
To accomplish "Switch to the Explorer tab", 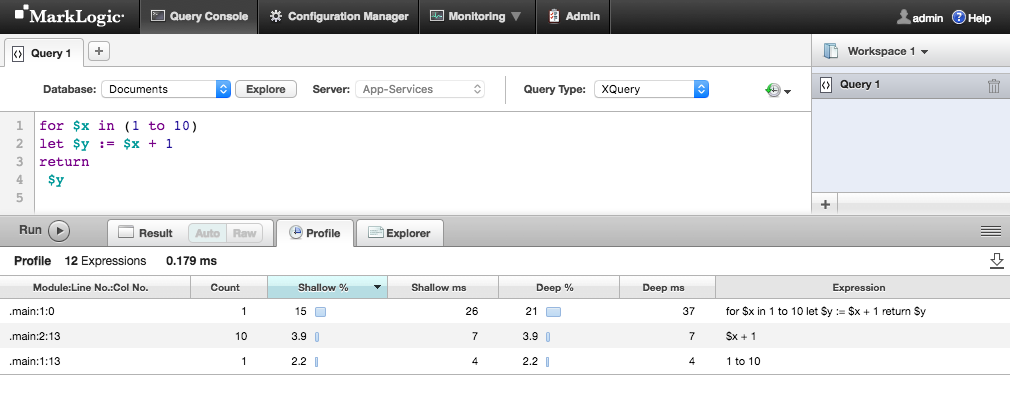I will tap(399, 233).
